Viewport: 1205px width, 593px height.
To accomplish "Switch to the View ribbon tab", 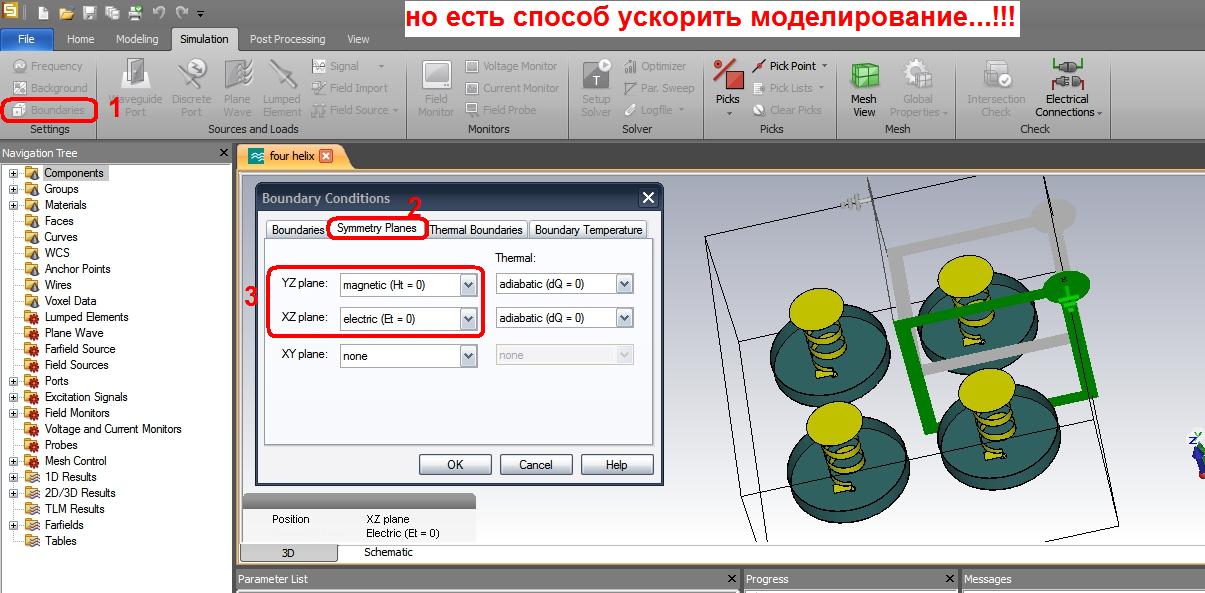I will [x=358, y=39].
